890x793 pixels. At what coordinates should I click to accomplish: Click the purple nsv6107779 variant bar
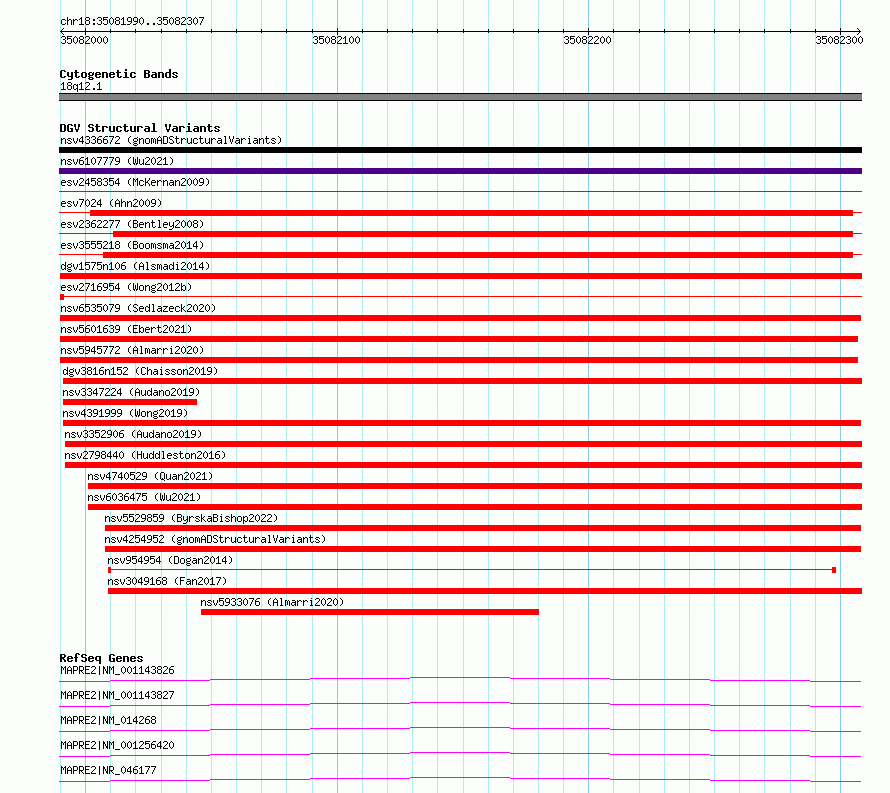[x=460, y=171]
